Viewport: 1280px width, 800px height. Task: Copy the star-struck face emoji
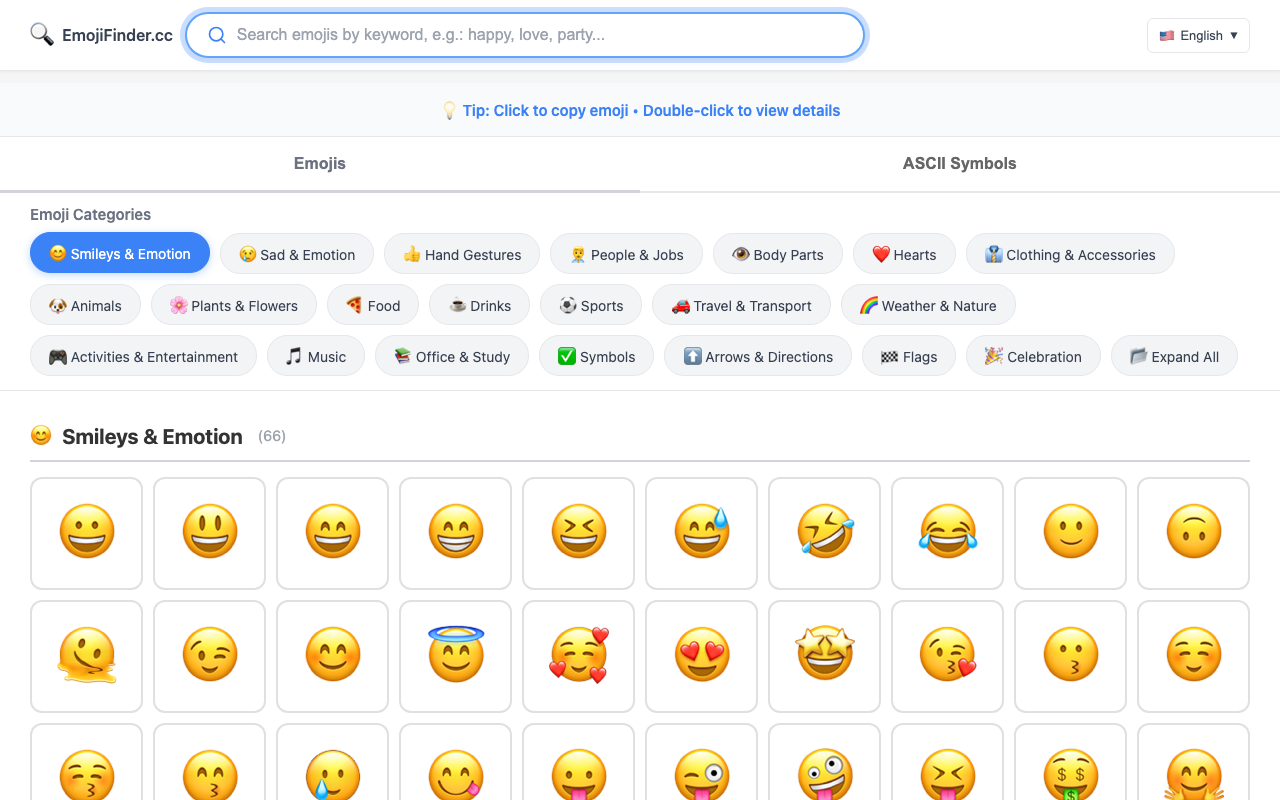824,656
